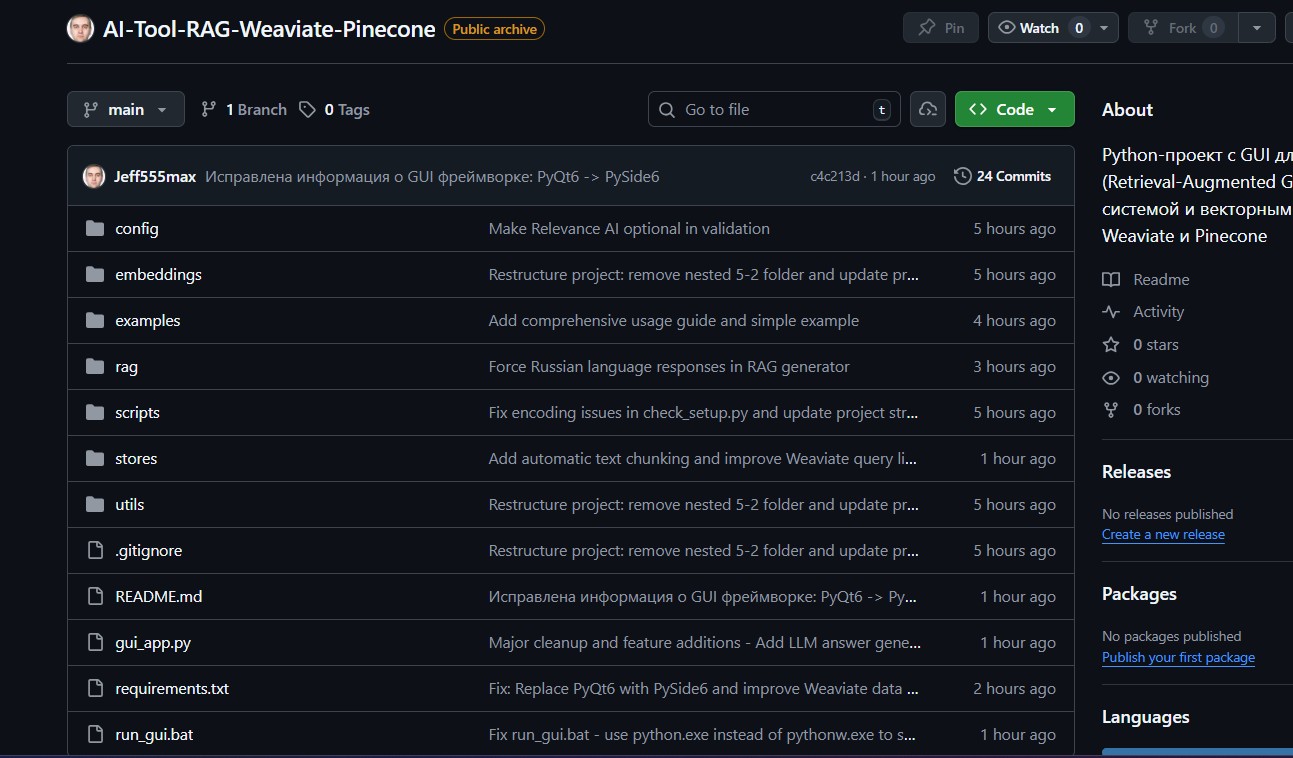Open the c4c213d commit hash
This screenshot has width=1293, height=758.
coord(835,176)
